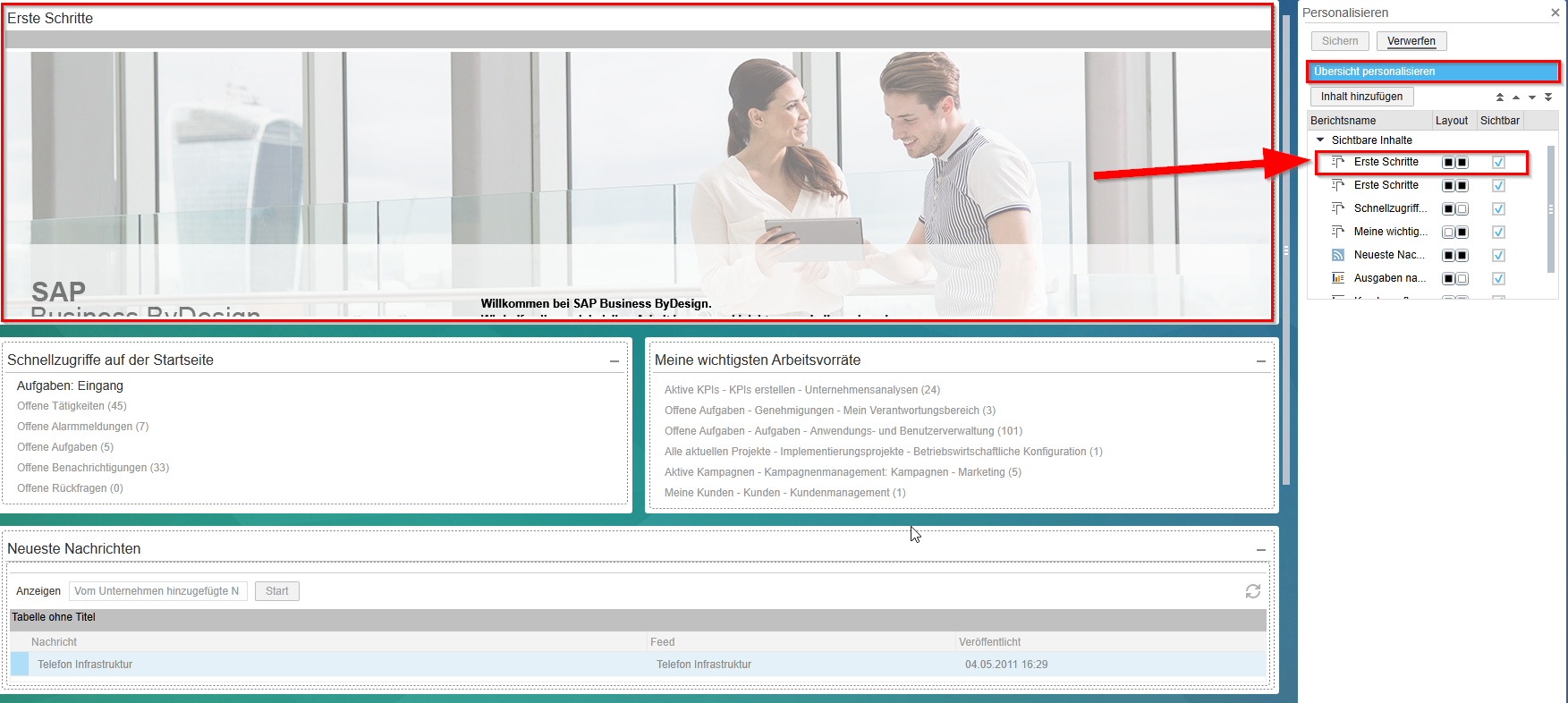Open Offene Benachrichtigungen (33) link
1568x703 pixels.
(93, 468)
